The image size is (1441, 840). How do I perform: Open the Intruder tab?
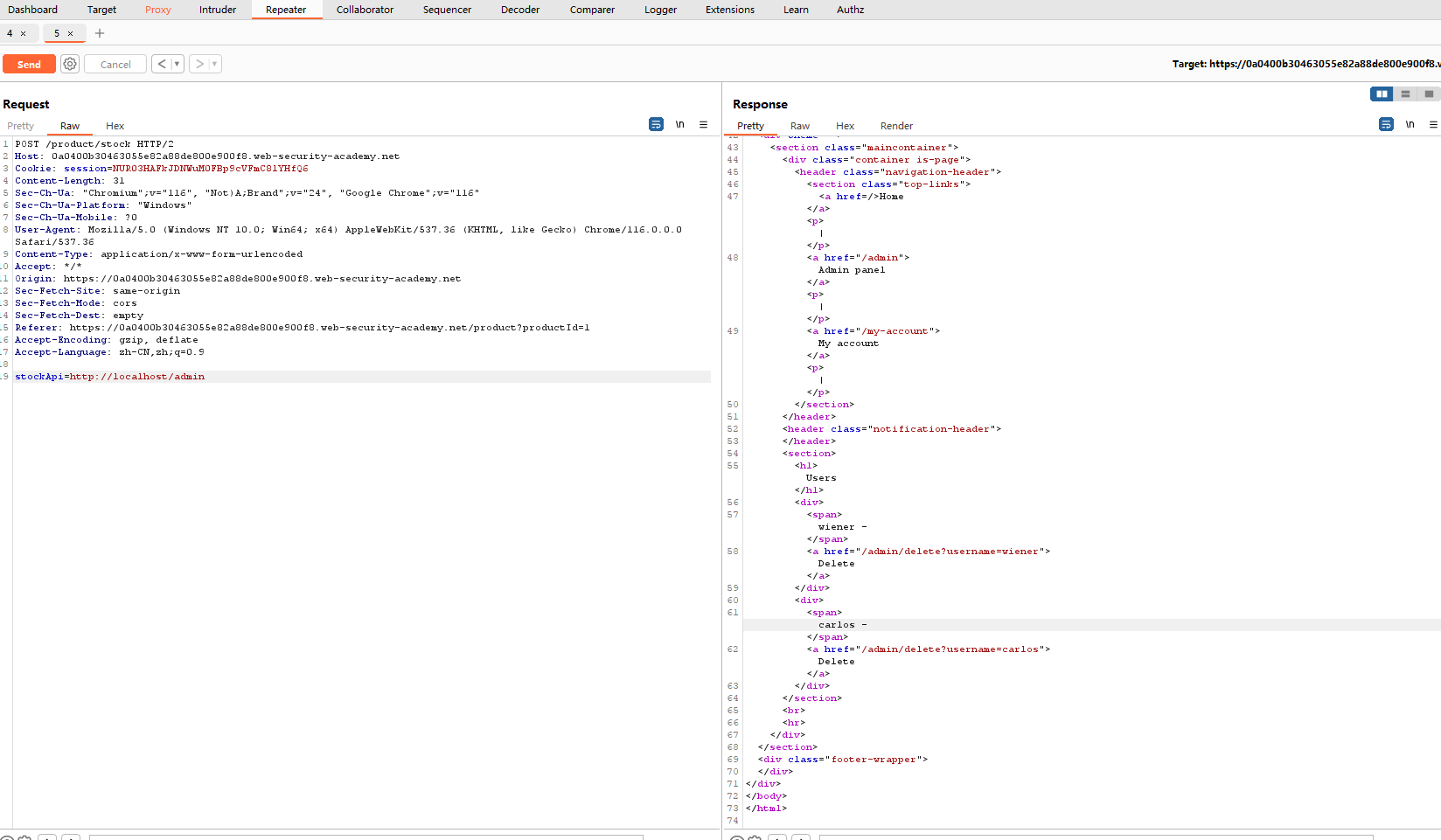(218, 10)
